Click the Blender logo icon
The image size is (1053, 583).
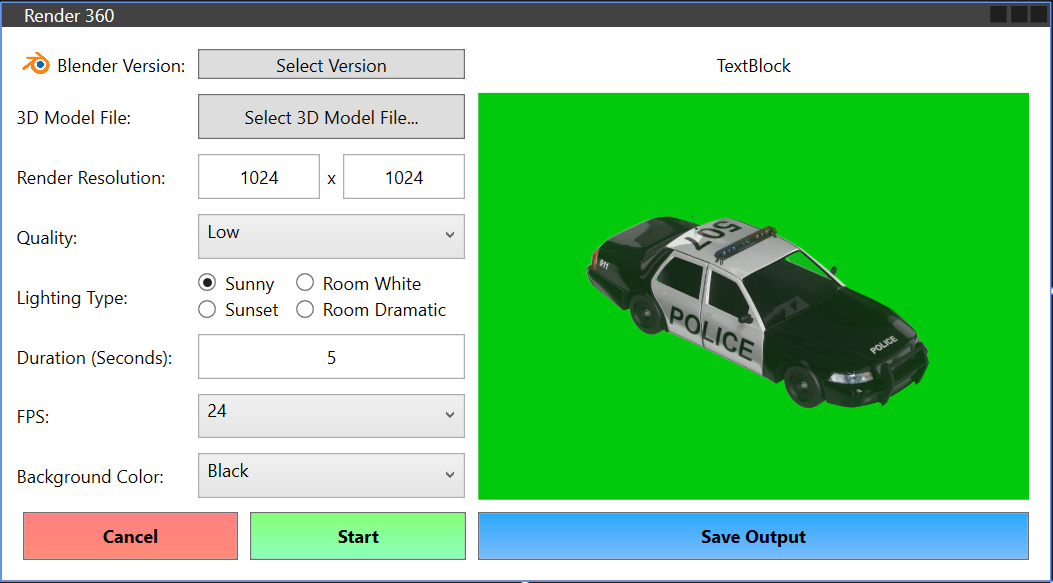click(x=38, y=65)
